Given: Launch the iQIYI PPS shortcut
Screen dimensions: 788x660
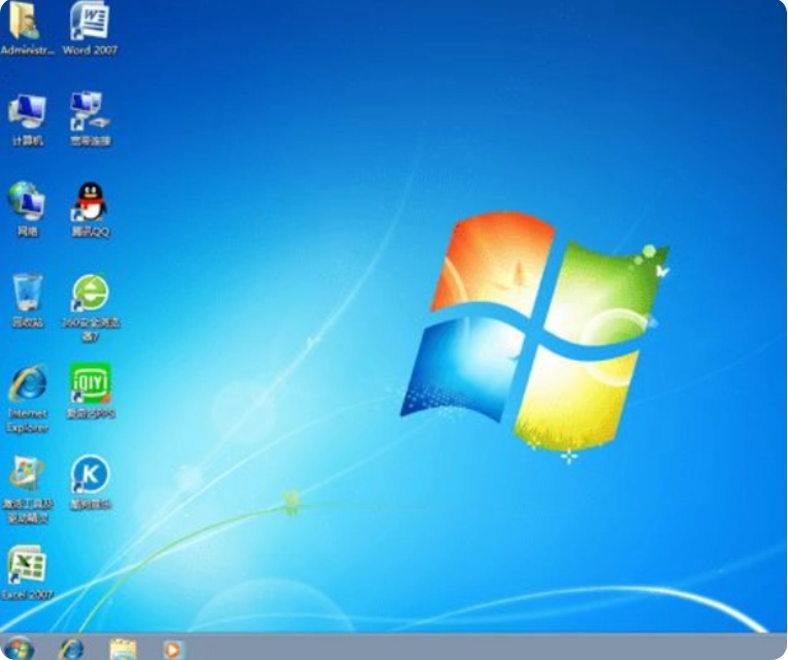Looking at the screenshot, I should [x=90, y=383].
